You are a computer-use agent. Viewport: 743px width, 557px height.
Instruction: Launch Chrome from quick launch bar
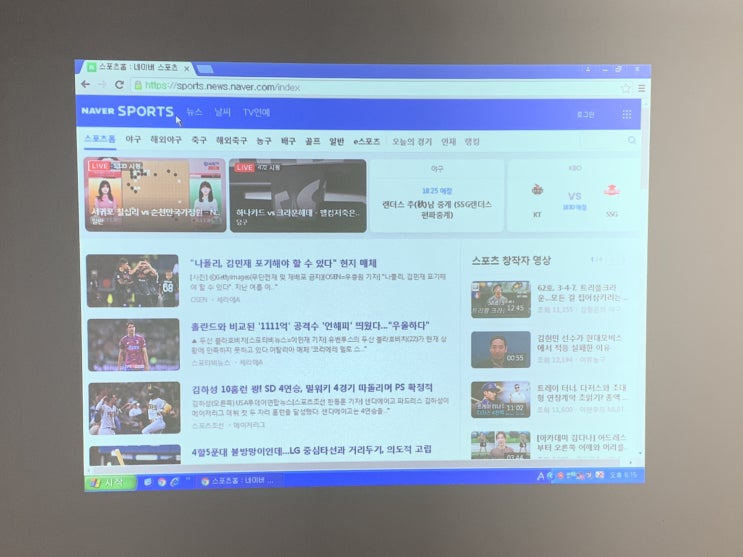coord(162,482)
